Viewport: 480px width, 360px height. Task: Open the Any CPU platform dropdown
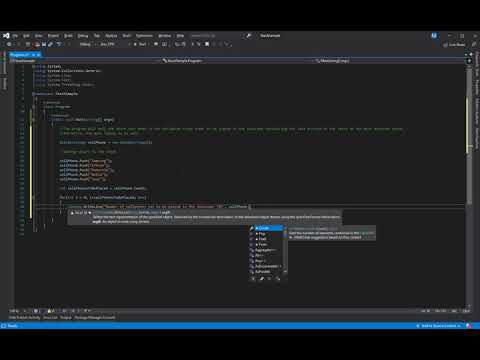(114, 44)
